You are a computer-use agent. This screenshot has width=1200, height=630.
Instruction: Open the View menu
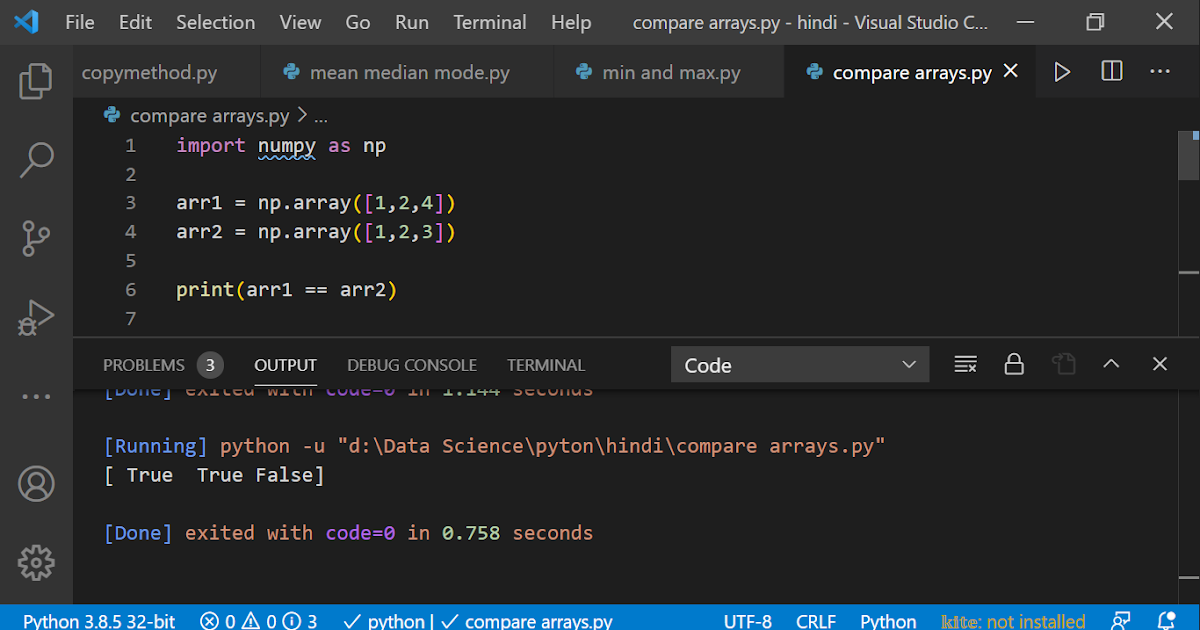tap(300, 22)
